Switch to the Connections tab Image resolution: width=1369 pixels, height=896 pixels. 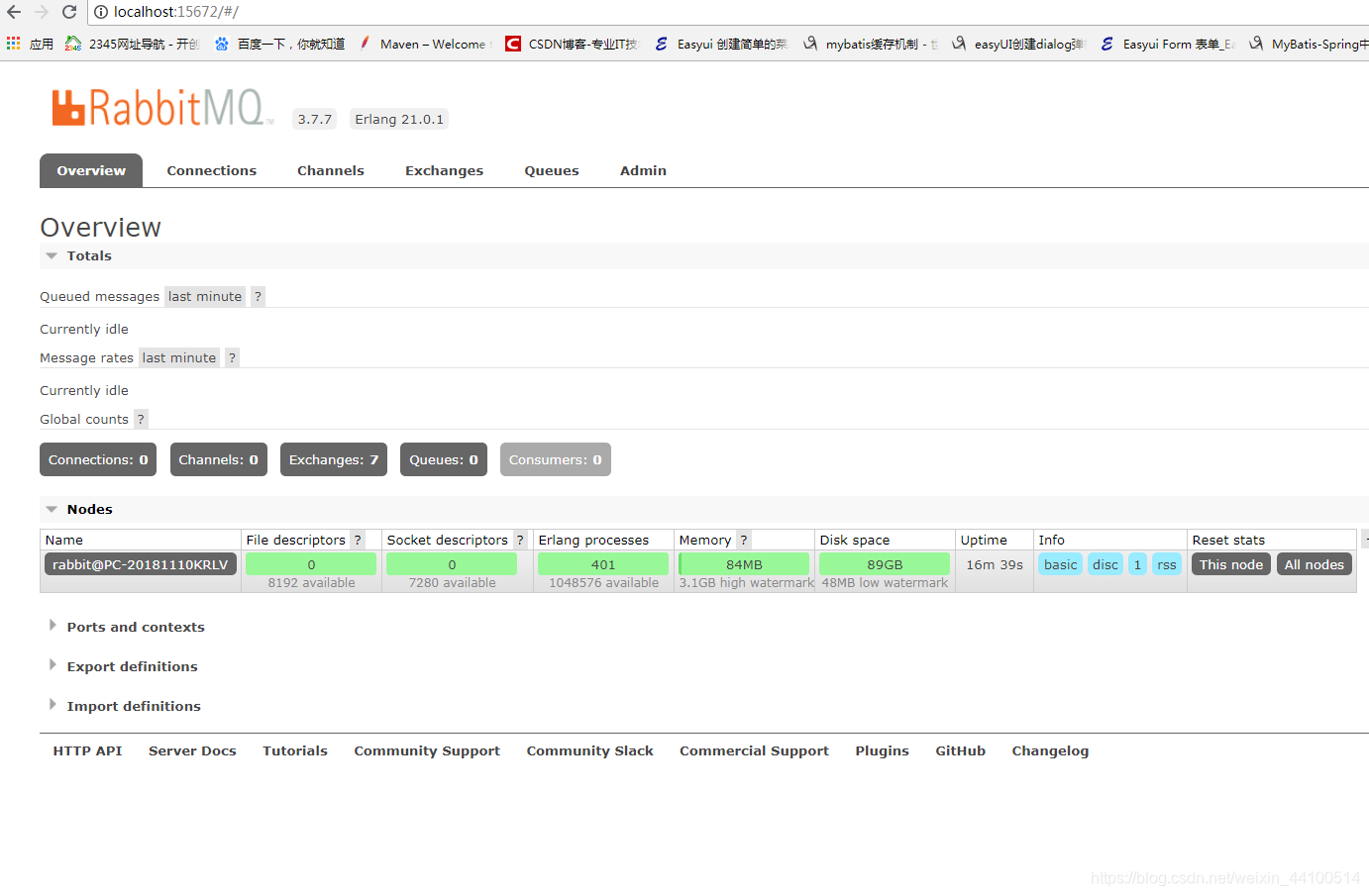(212, 170)
